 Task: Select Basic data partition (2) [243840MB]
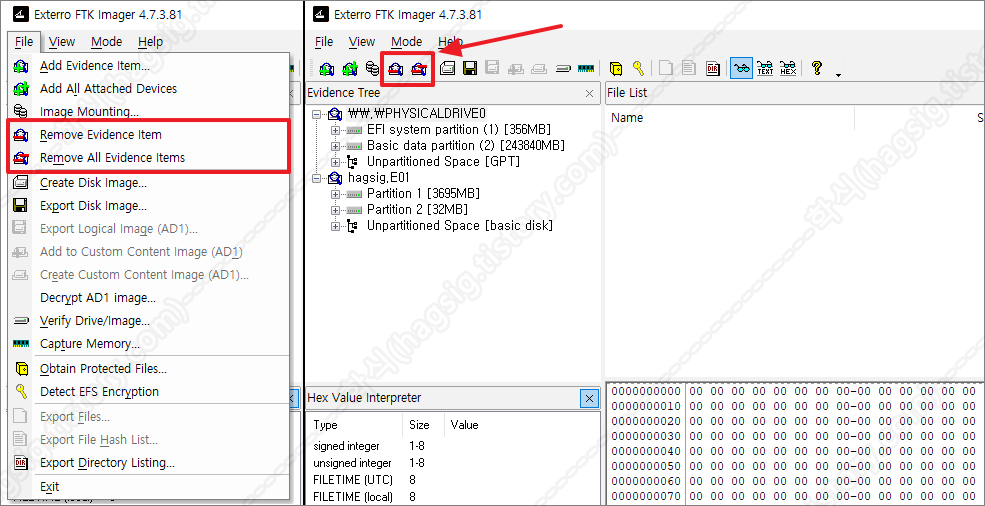click(465, 145)
